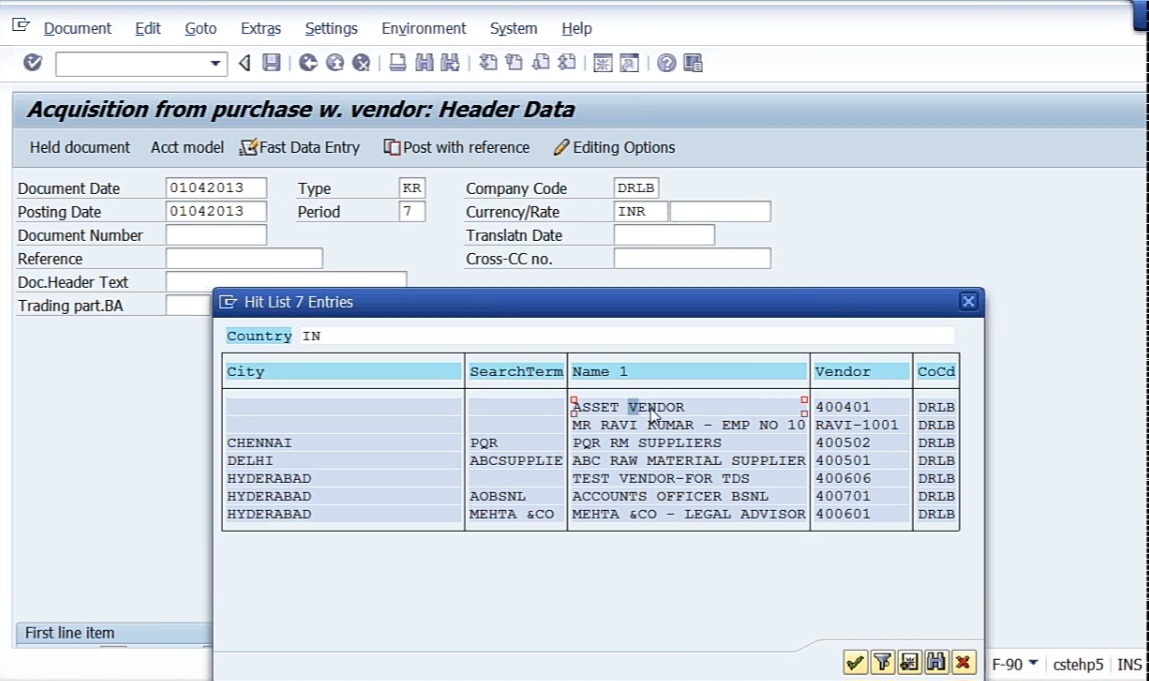
Task: Click the Previous Page toolbar icon
Action: (514, 63)
